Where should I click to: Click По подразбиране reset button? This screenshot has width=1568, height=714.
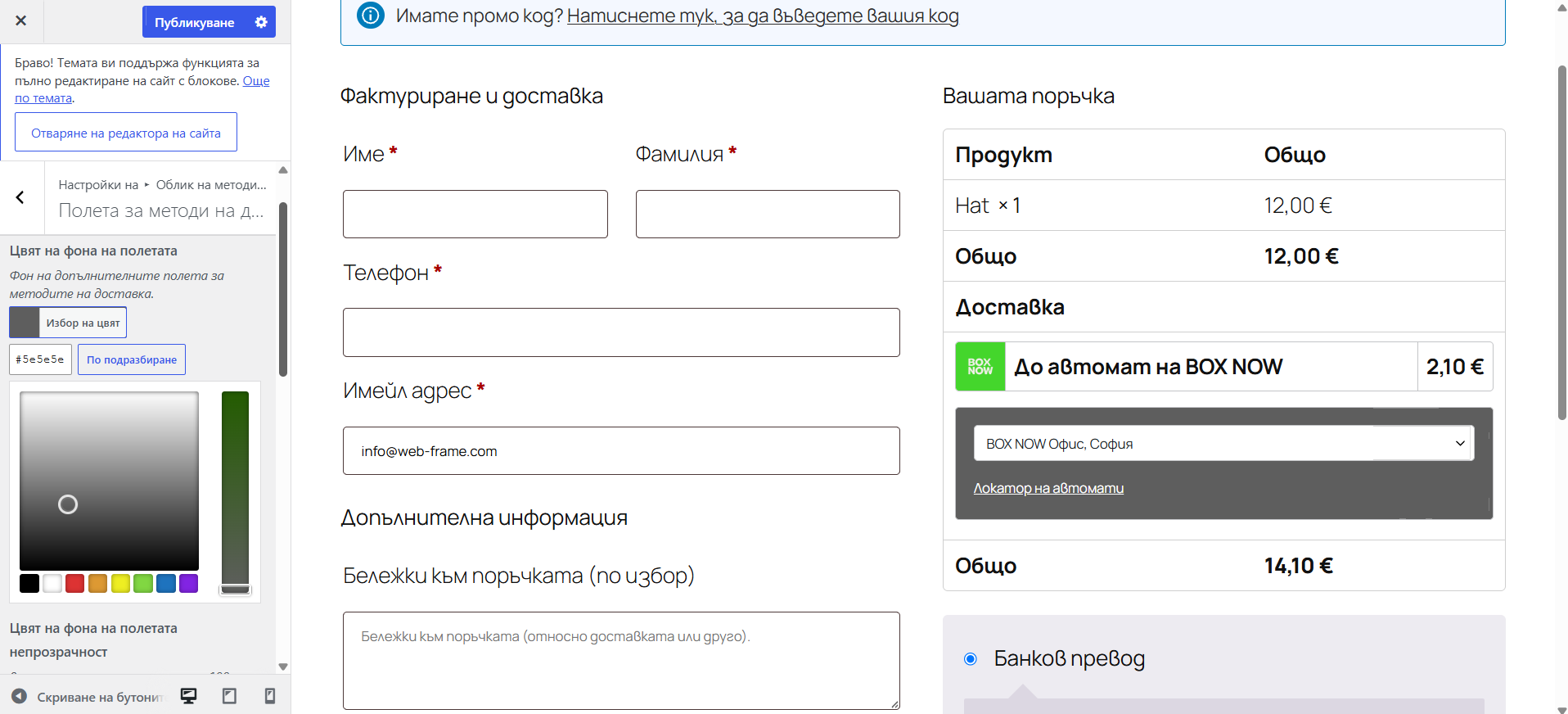pos(132,359)
